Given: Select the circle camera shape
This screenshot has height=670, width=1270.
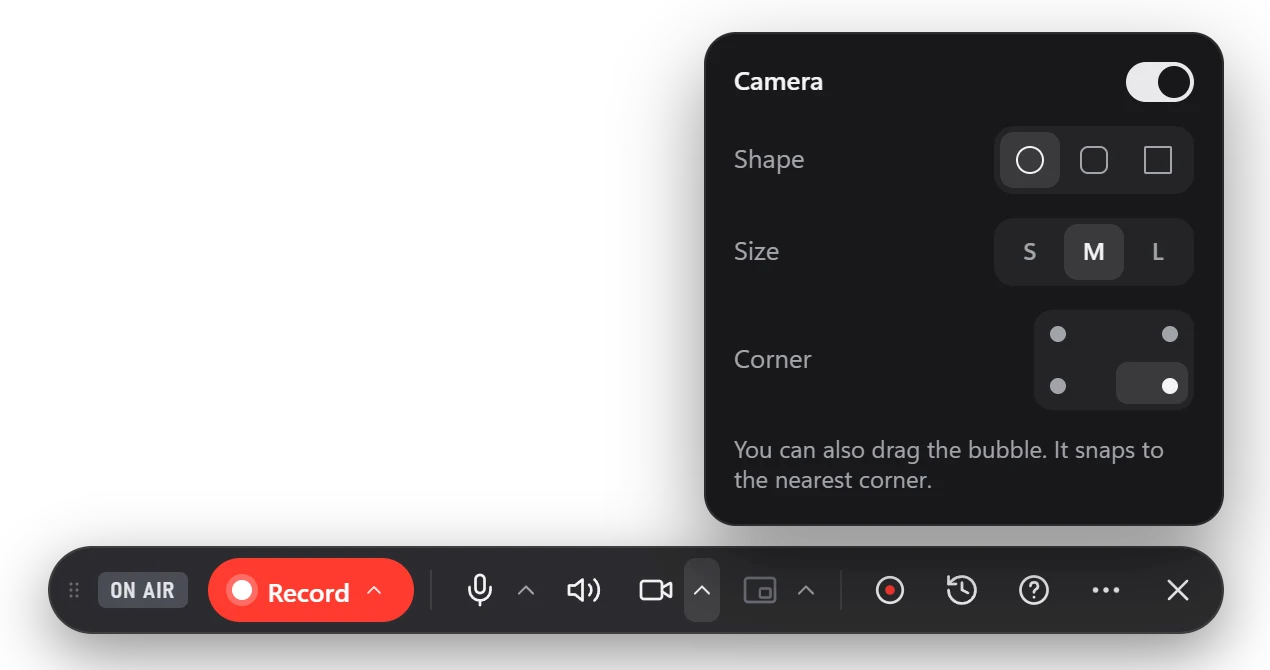Looking at the screenshot, I should (x=1030, y=160).
